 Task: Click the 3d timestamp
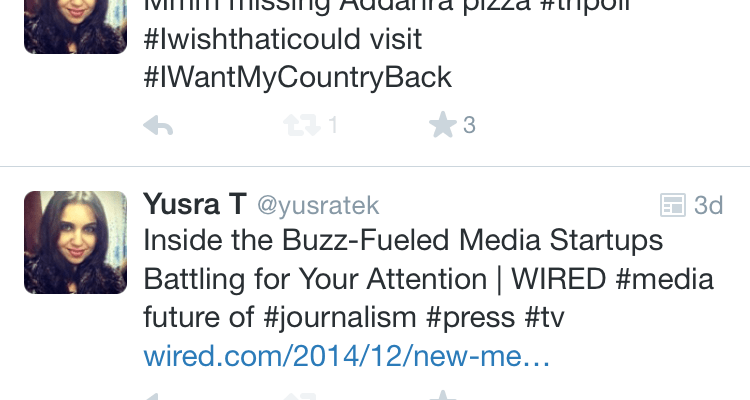pos(708,206)
